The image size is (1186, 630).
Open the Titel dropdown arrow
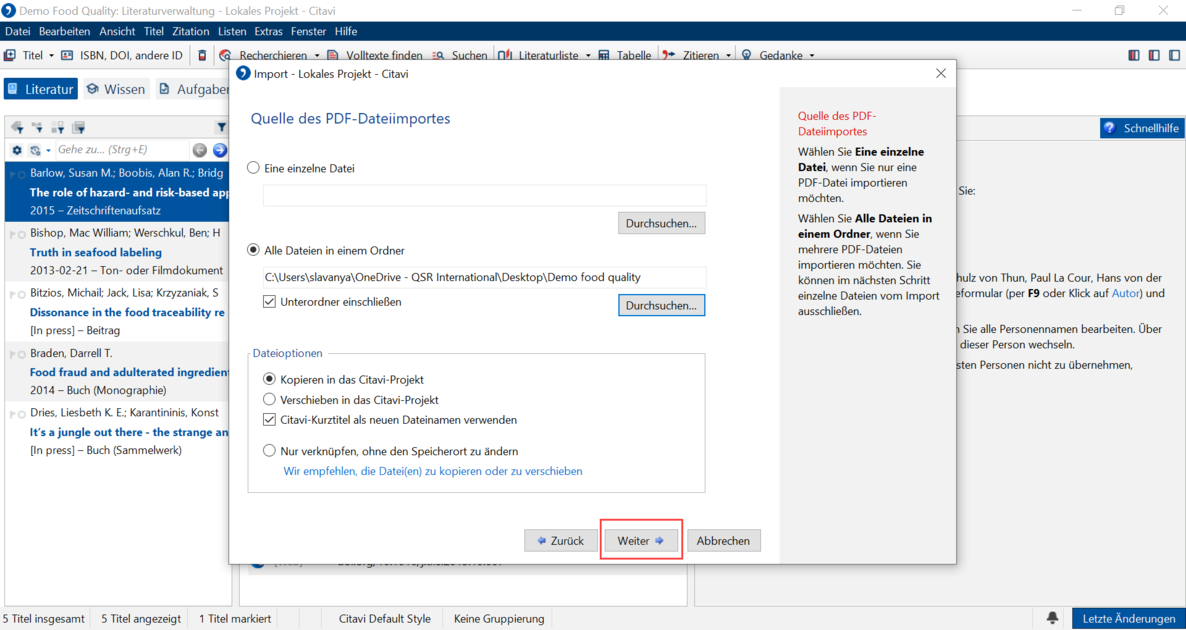51,55
